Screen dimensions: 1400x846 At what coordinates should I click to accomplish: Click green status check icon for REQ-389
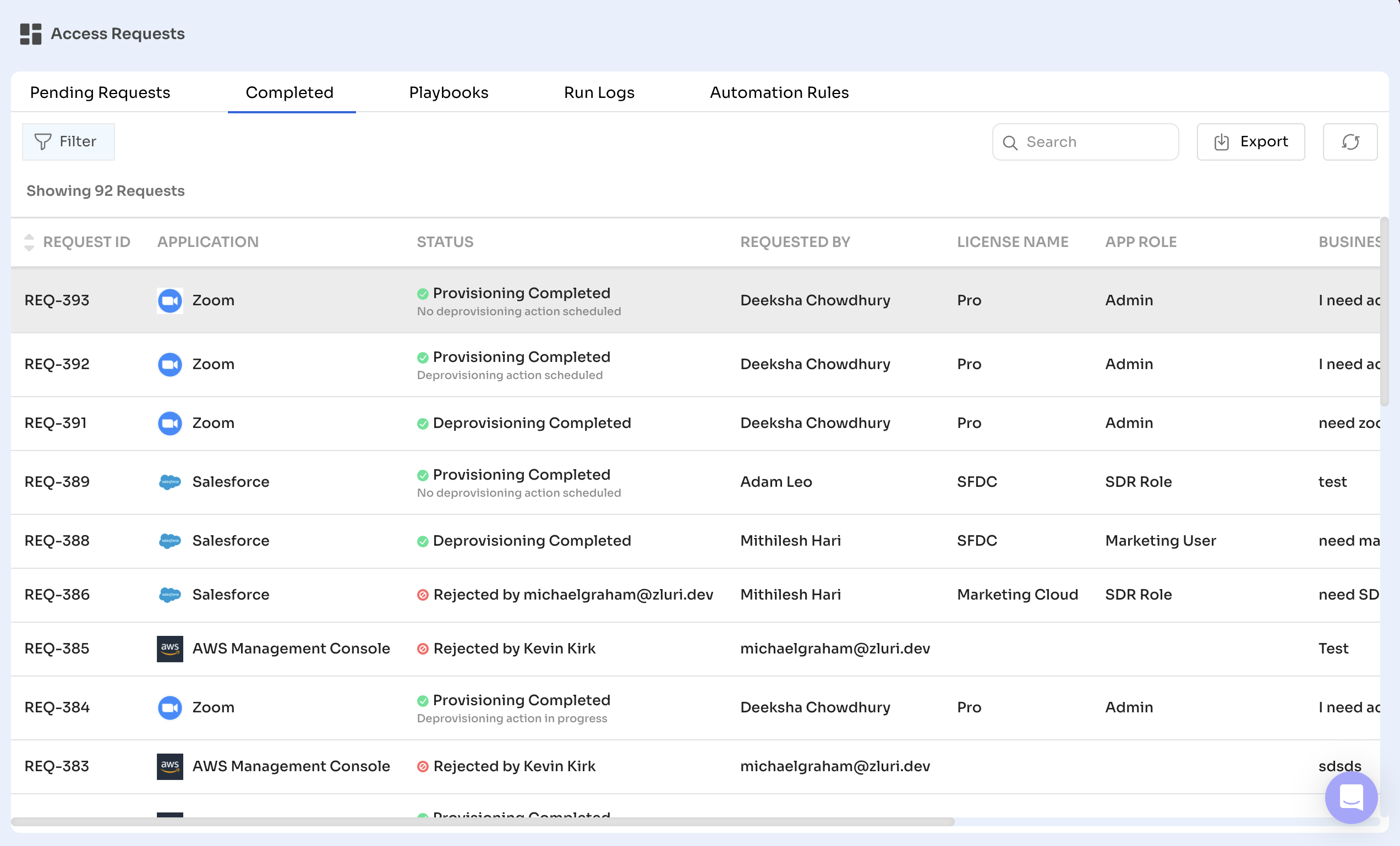(x=422, y=475)
